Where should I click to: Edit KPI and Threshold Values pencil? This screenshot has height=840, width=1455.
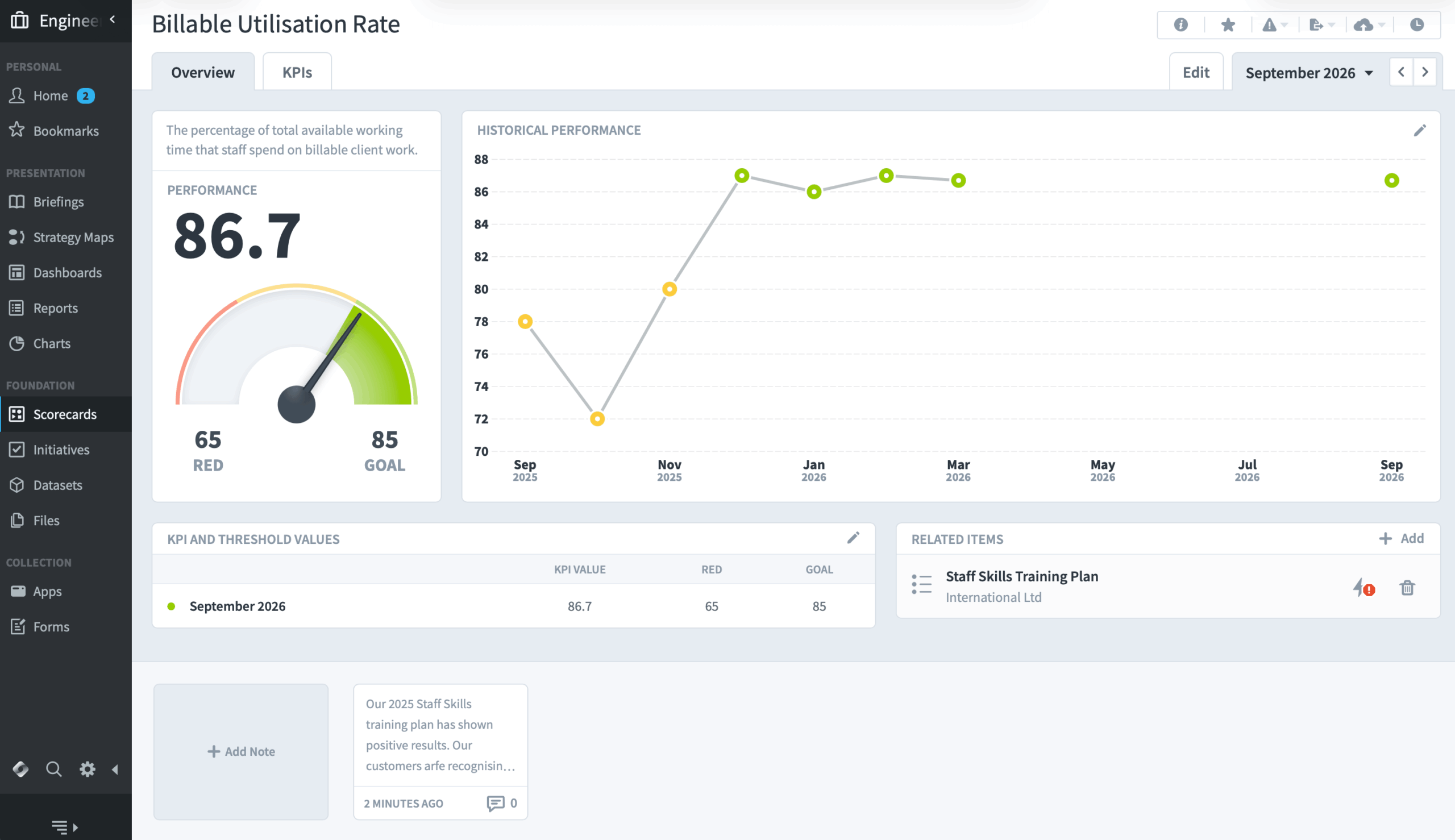pos(853,538)
